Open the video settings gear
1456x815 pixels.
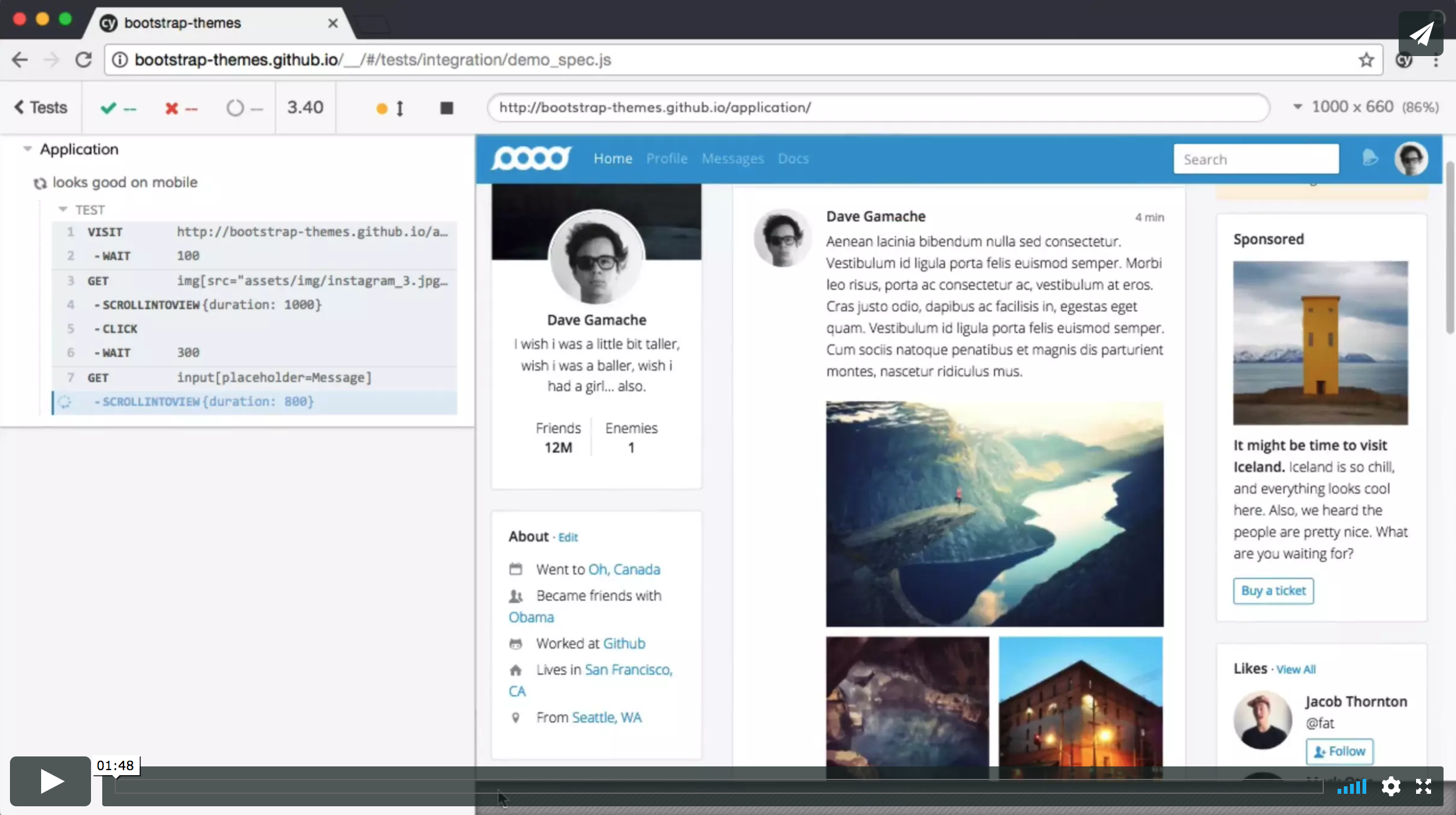[x=1391, y=786]
